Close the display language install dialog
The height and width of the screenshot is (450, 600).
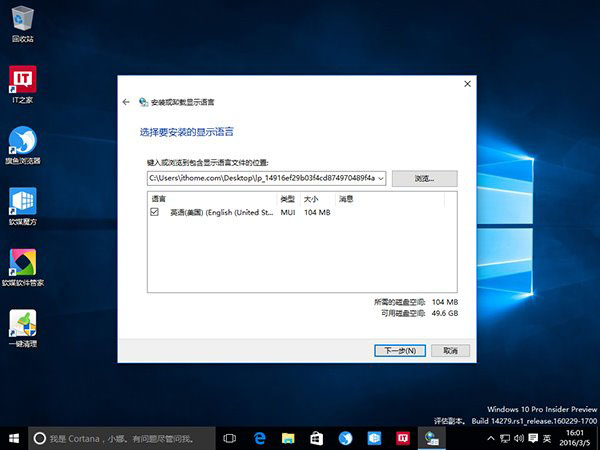[x=467, y=84]
